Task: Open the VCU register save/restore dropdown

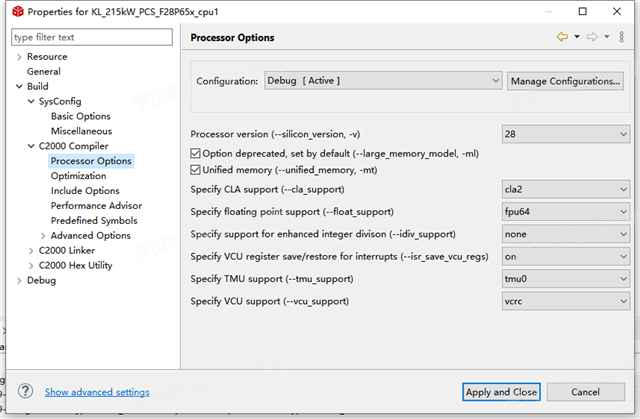Action: (566, 257)
